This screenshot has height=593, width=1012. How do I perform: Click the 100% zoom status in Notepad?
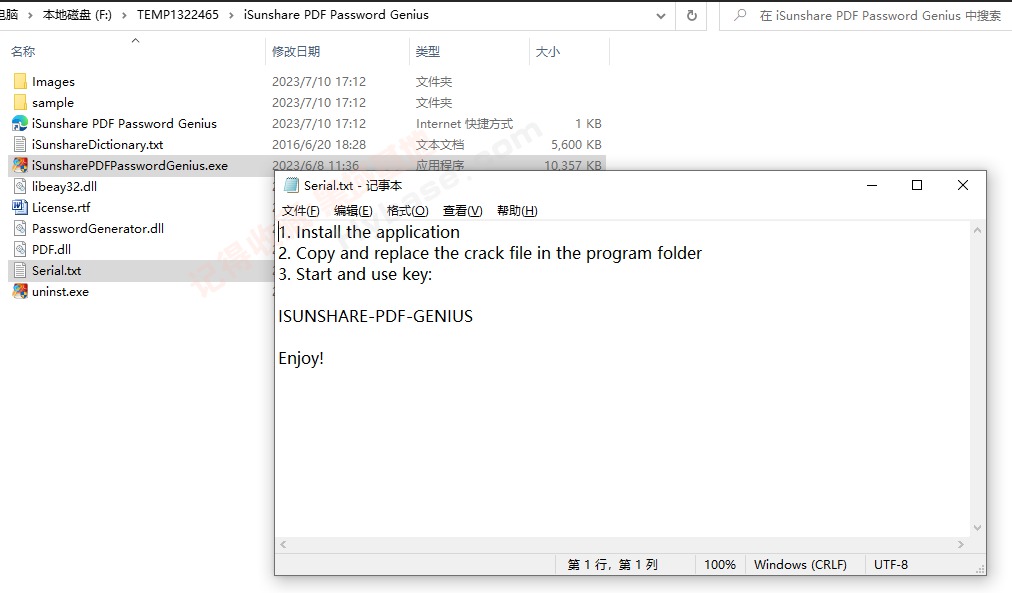[x=720, y=565]
